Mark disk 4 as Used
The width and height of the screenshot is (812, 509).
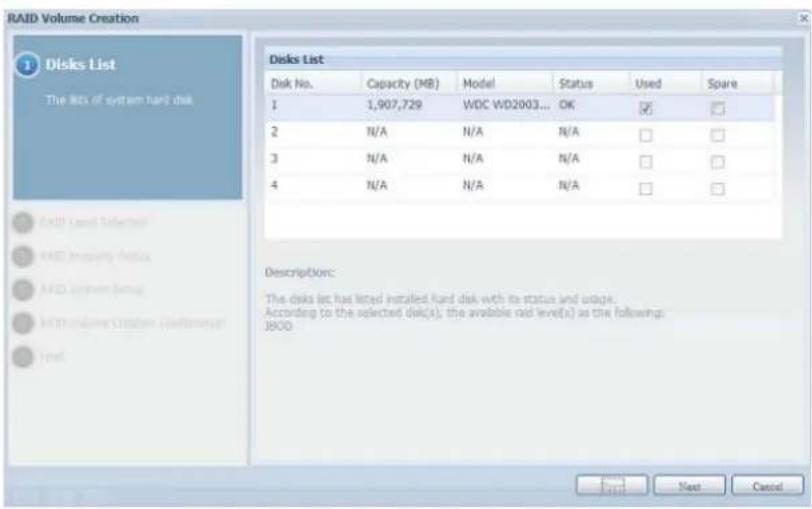[645, 188]
